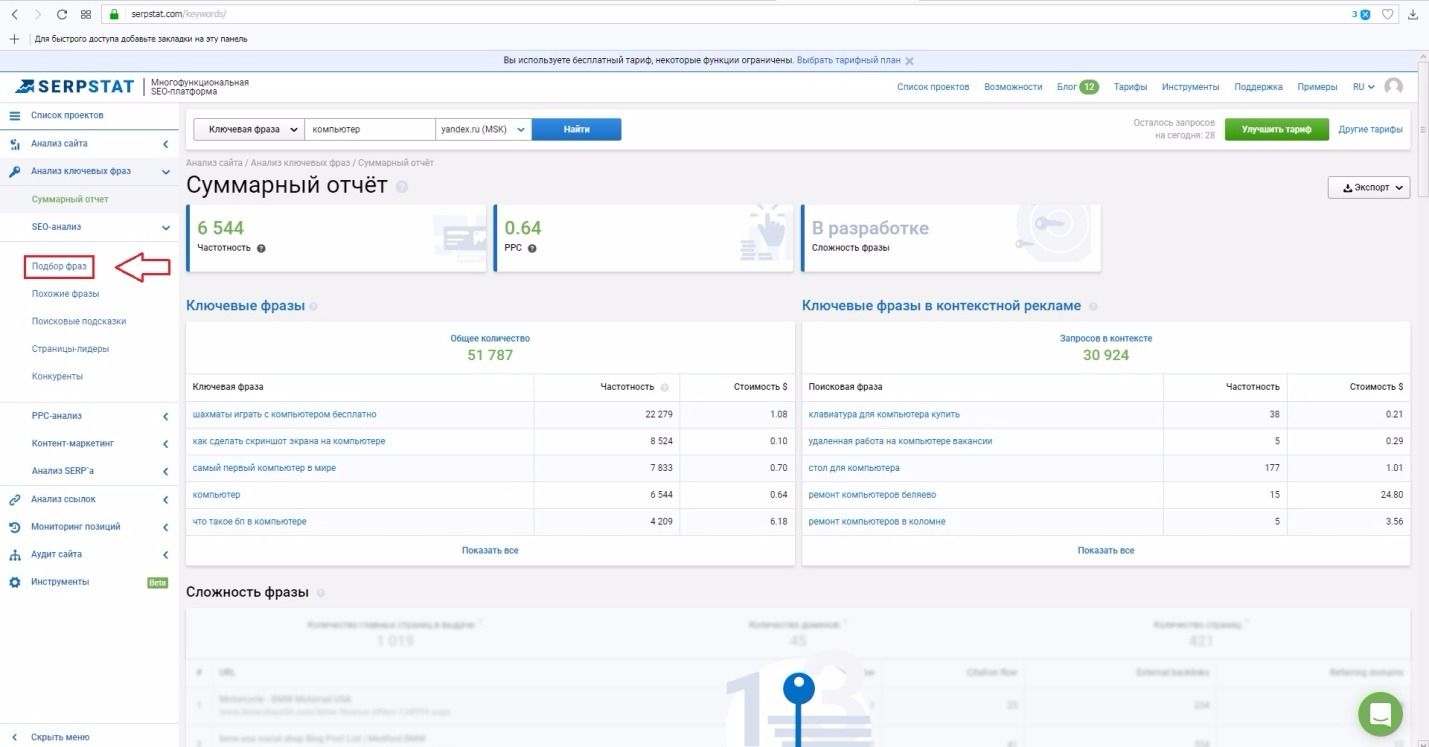Viewport: 1429px width, 747px height.
Task: Open keyword стол для компьютера
Action: (854, 468)
